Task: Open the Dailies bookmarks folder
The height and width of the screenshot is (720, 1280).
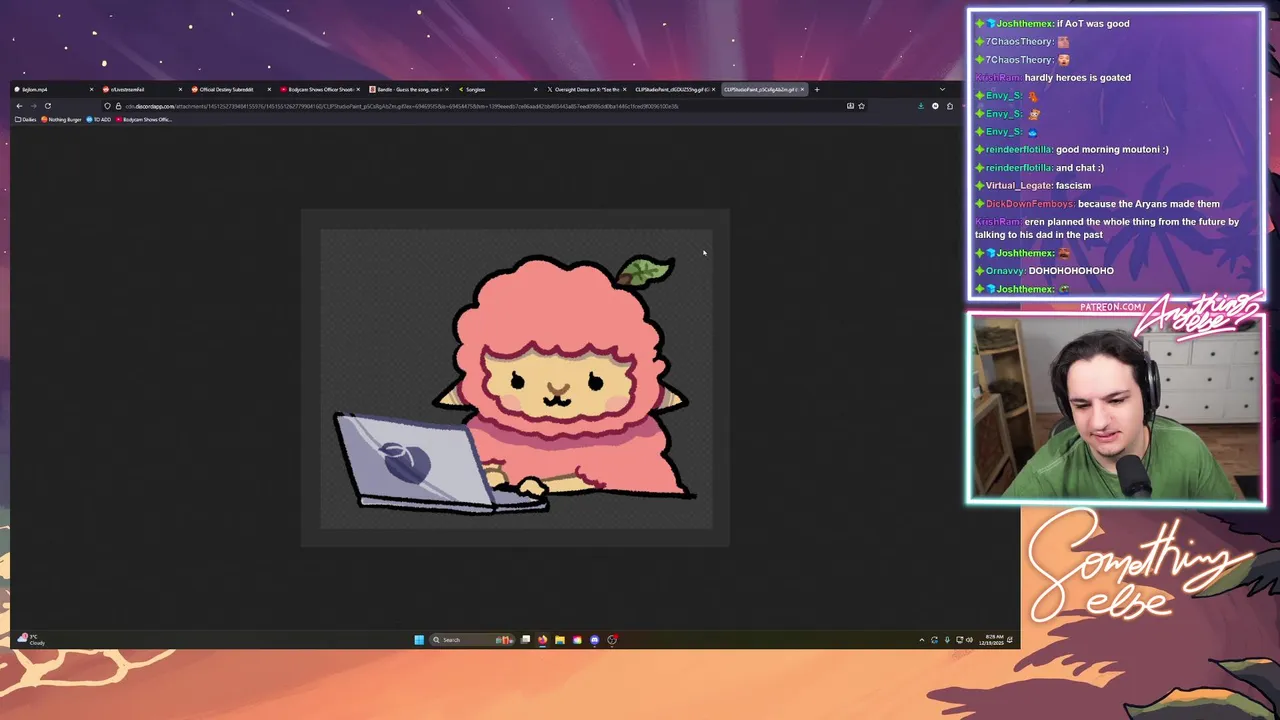Action: (26, 119)
